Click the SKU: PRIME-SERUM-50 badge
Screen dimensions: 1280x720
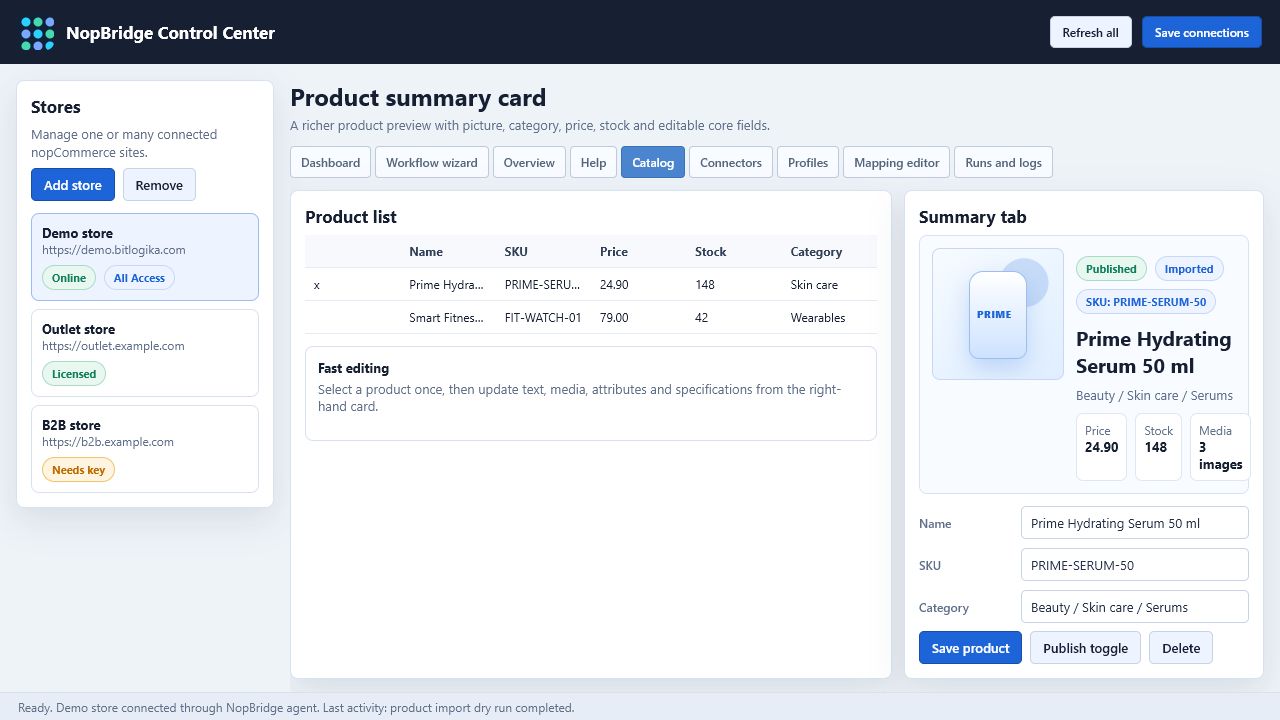1146,302
